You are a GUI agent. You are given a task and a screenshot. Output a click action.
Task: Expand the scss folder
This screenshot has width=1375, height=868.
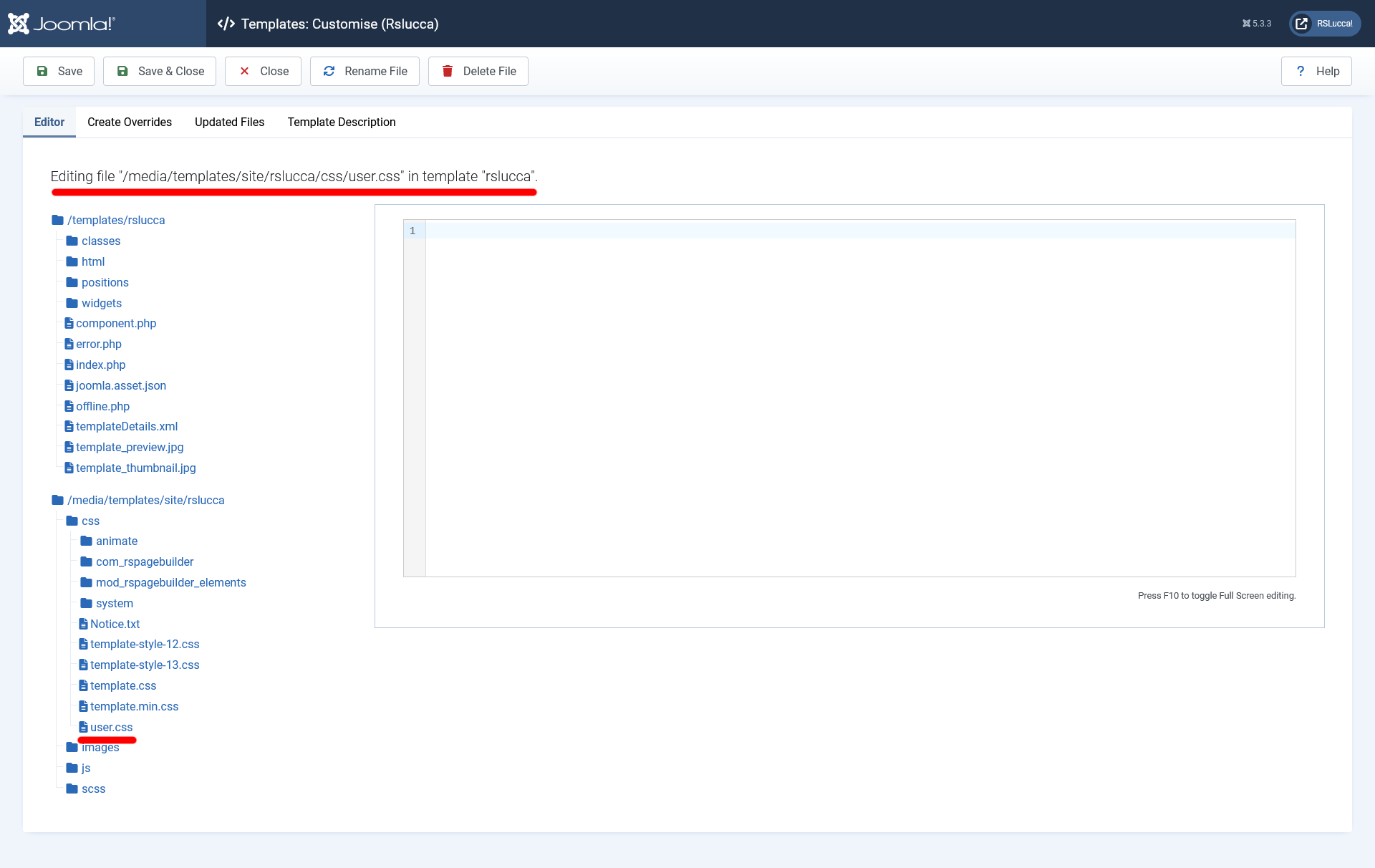(x=93, y=789)
